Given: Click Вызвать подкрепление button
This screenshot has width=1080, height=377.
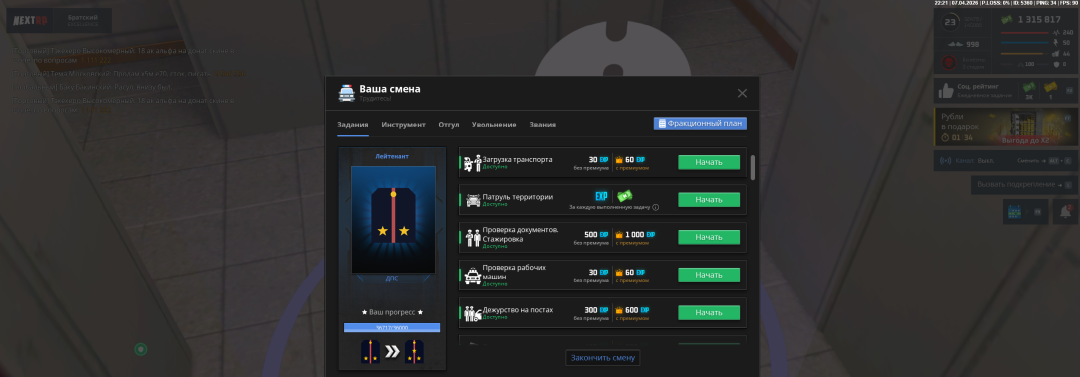Looking at the screenshot, I should point(1024,185).
